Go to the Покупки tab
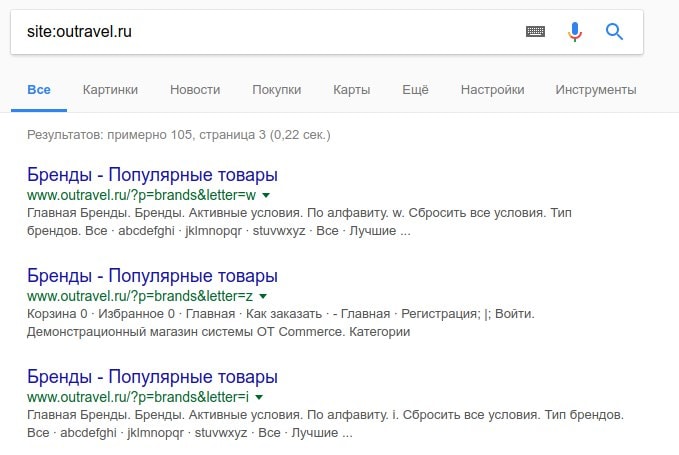This screenshot has width=679, height=455. pos(277,90)
